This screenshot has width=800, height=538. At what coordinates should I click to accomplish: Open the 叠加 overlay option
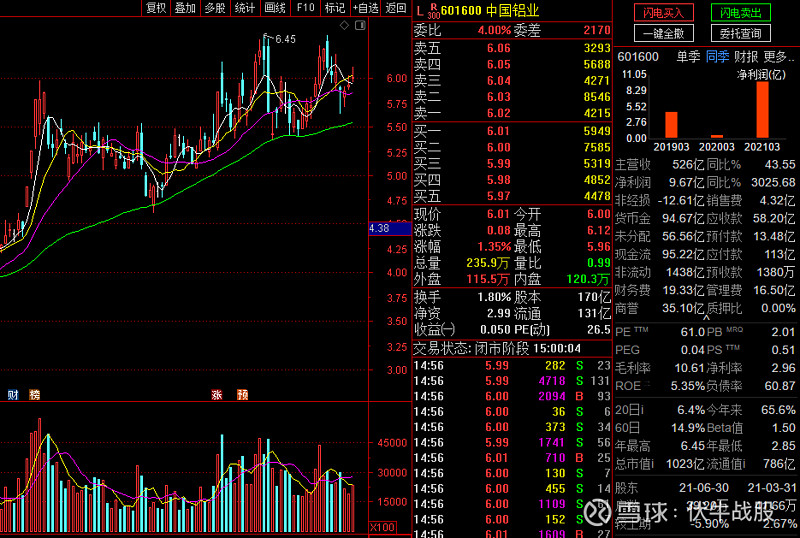point(185,8)
